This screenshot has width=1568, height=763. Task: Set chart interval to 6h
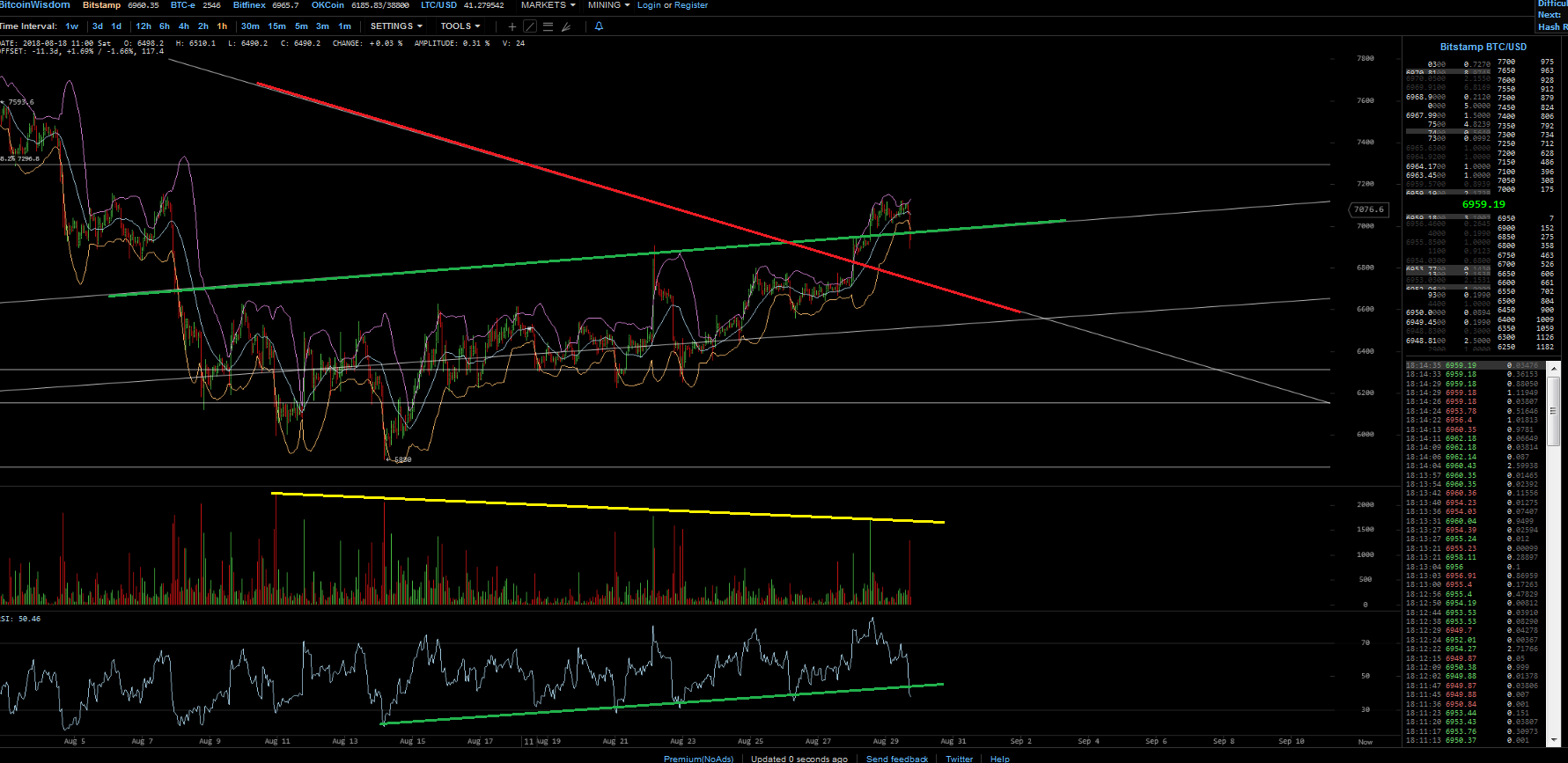165,26
